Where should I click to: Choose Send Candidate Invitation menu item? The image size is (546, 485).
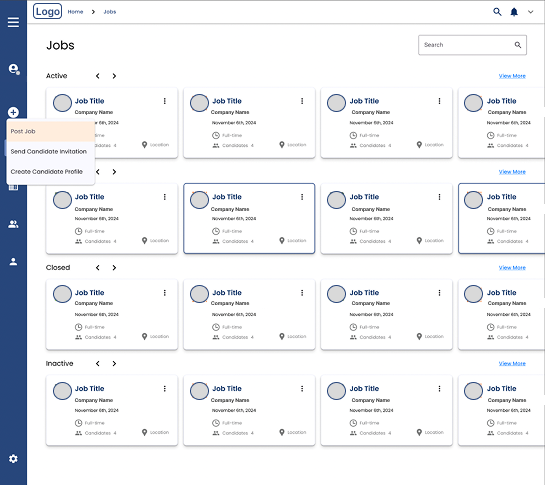click(50, 151)
